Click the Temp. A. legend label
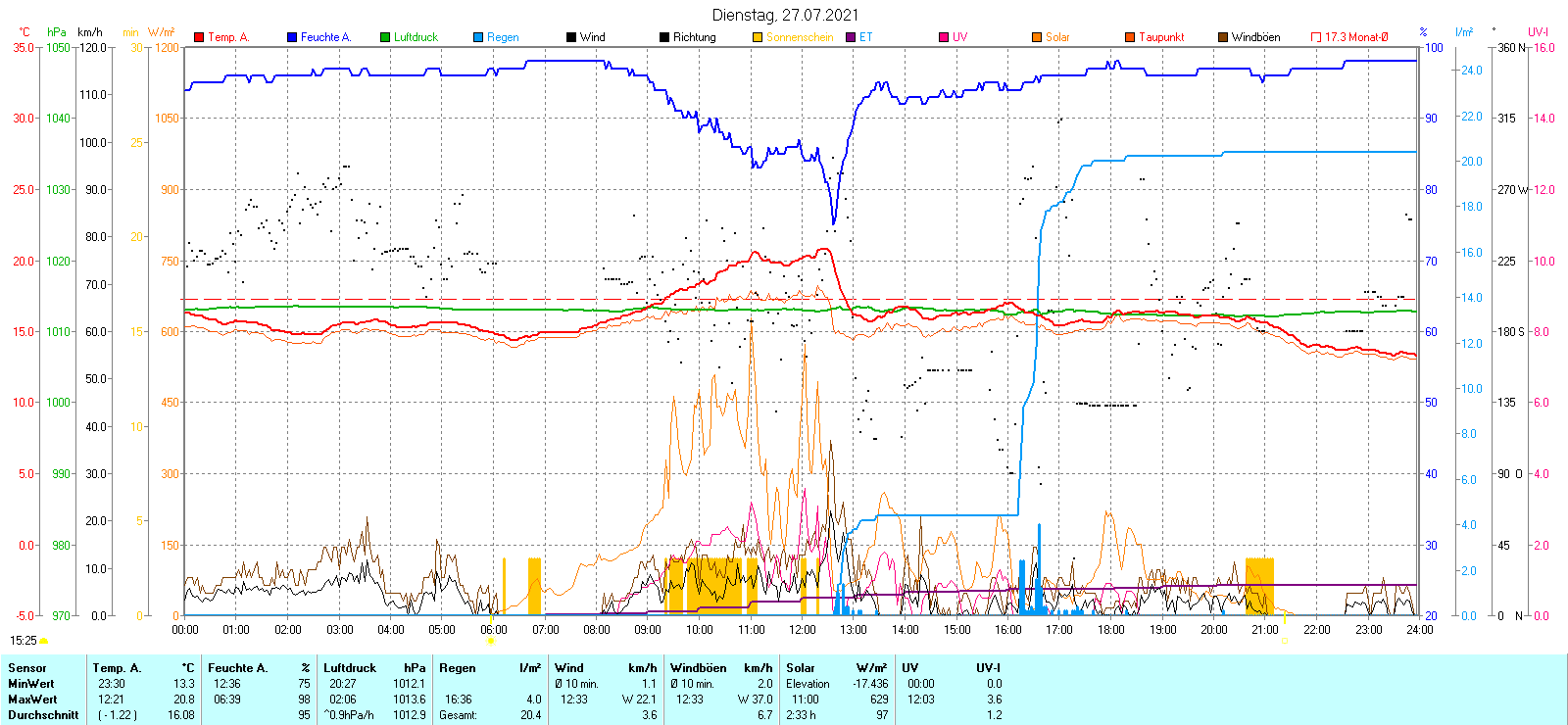This screenshot has width=1568, height=725. (x=228, y=37)
